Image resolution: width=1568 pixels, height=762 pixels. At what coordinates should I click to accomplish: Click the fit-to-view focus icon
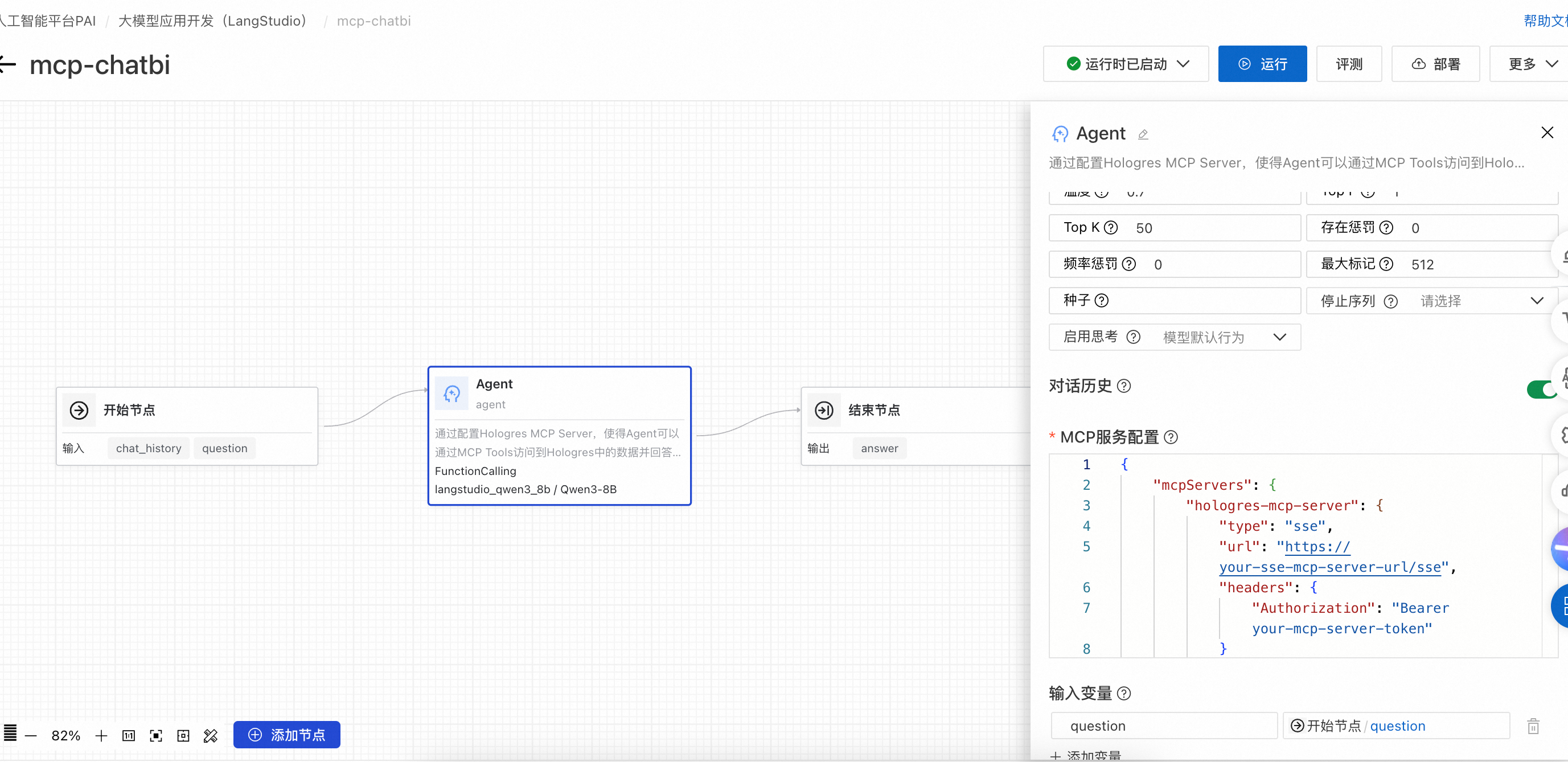(156, 736)
